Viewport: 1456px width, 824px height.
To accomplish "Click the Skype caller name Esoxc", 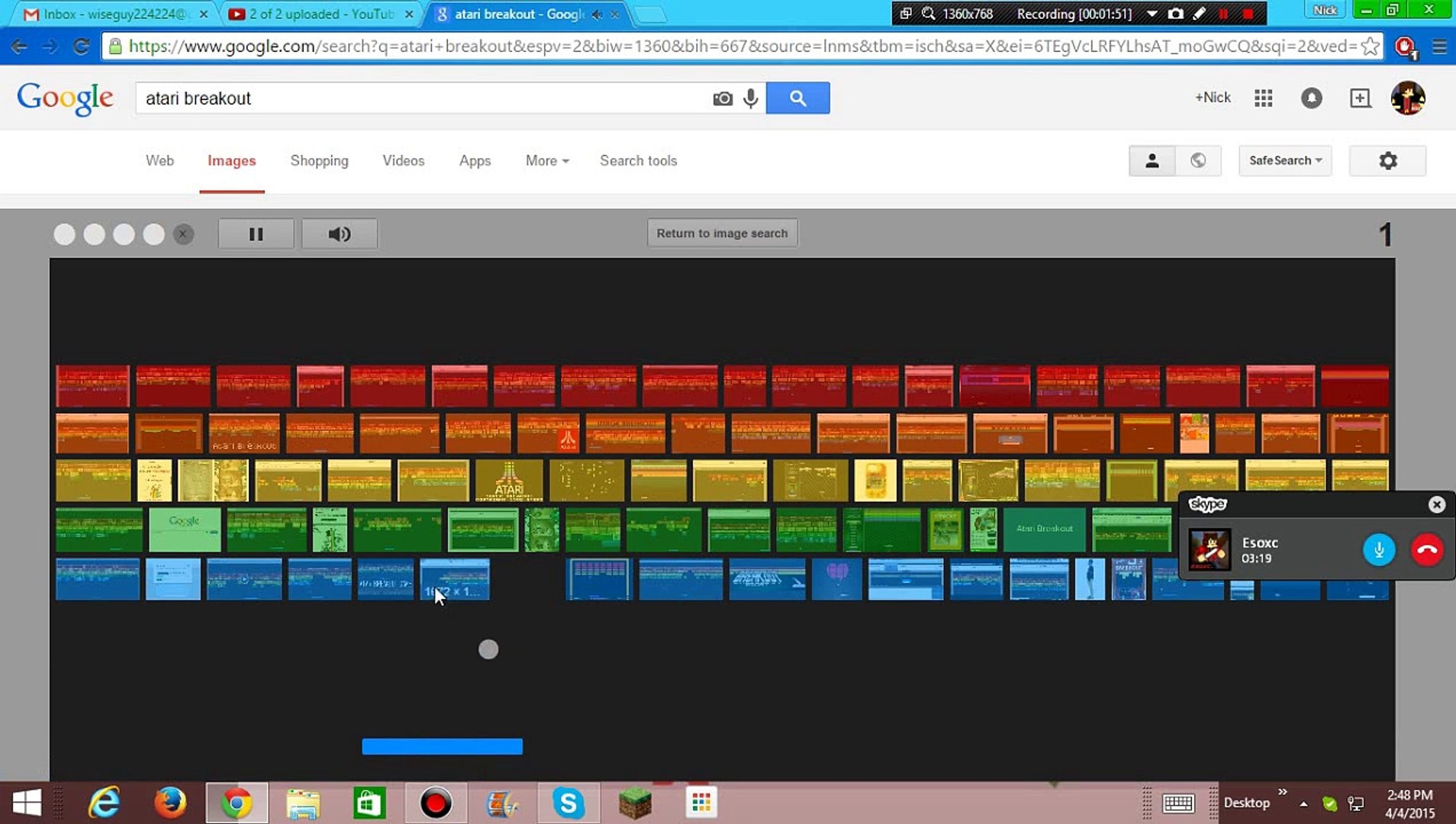I will (1259, 542).
